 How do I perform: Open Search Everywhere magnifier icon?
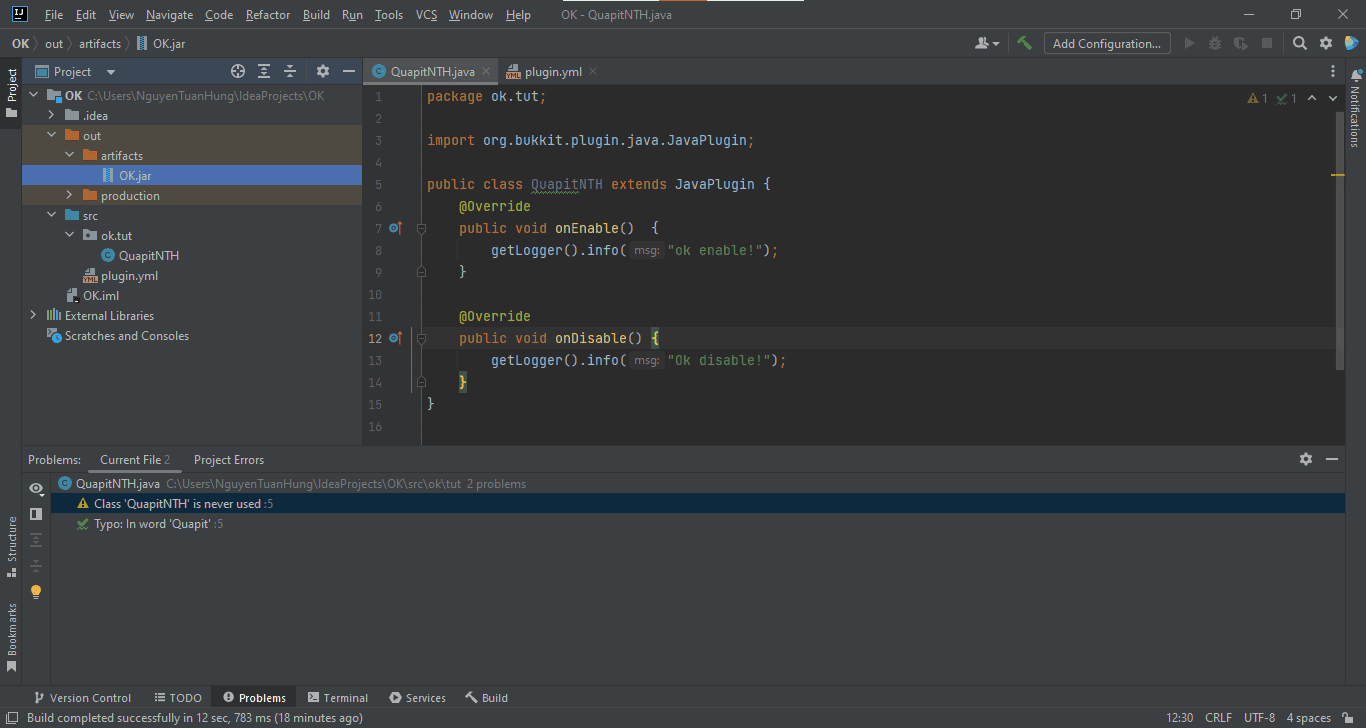(x=1299, y=43)
